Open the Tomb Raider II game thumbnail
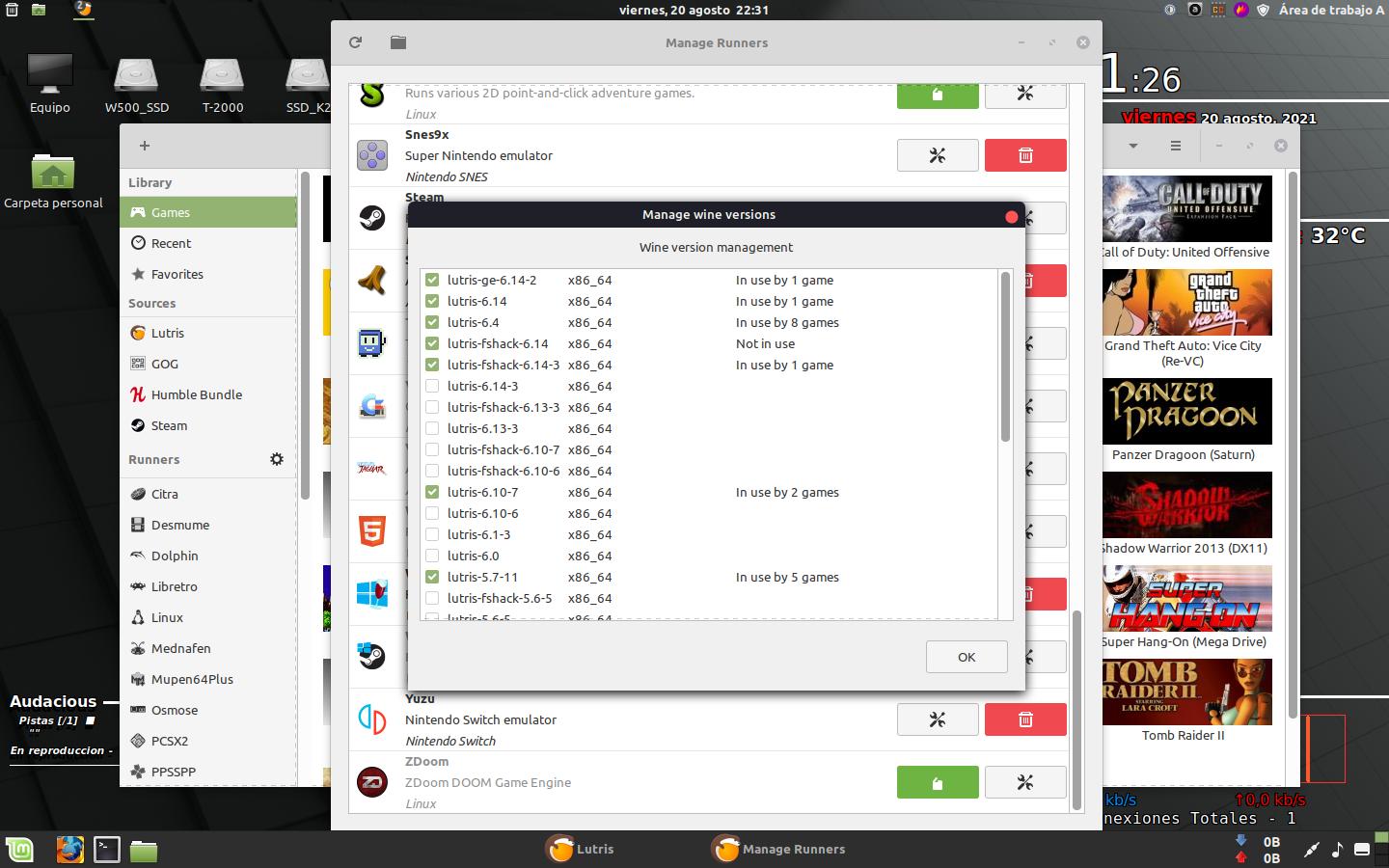The image size is (1389, 868). [x=1186, y=692]
